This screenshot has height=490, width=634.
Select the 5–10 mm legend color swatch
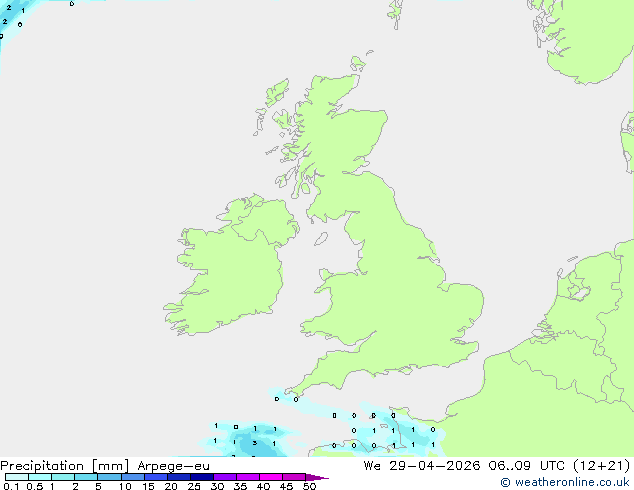109,477
